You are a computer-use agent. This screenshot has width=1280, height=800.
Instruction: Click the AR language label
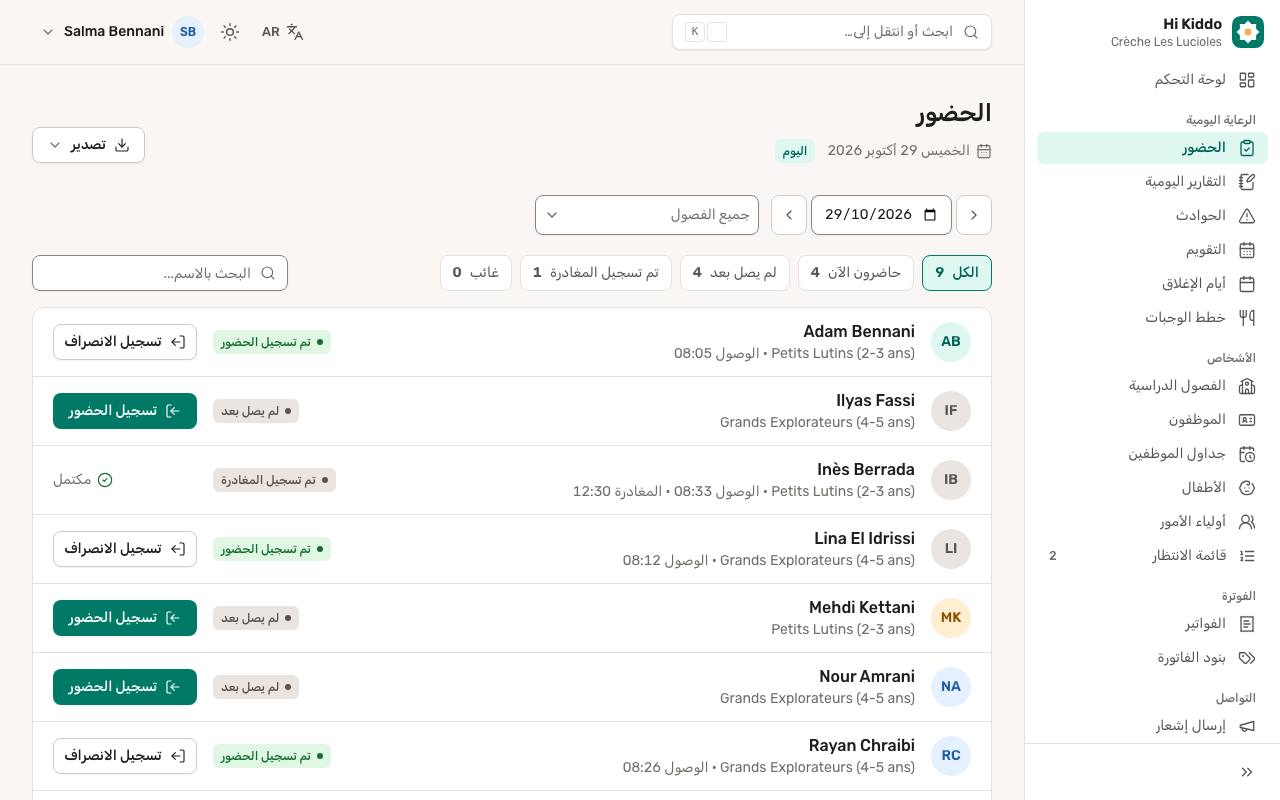pyautogui.click(x=271, y=32)
